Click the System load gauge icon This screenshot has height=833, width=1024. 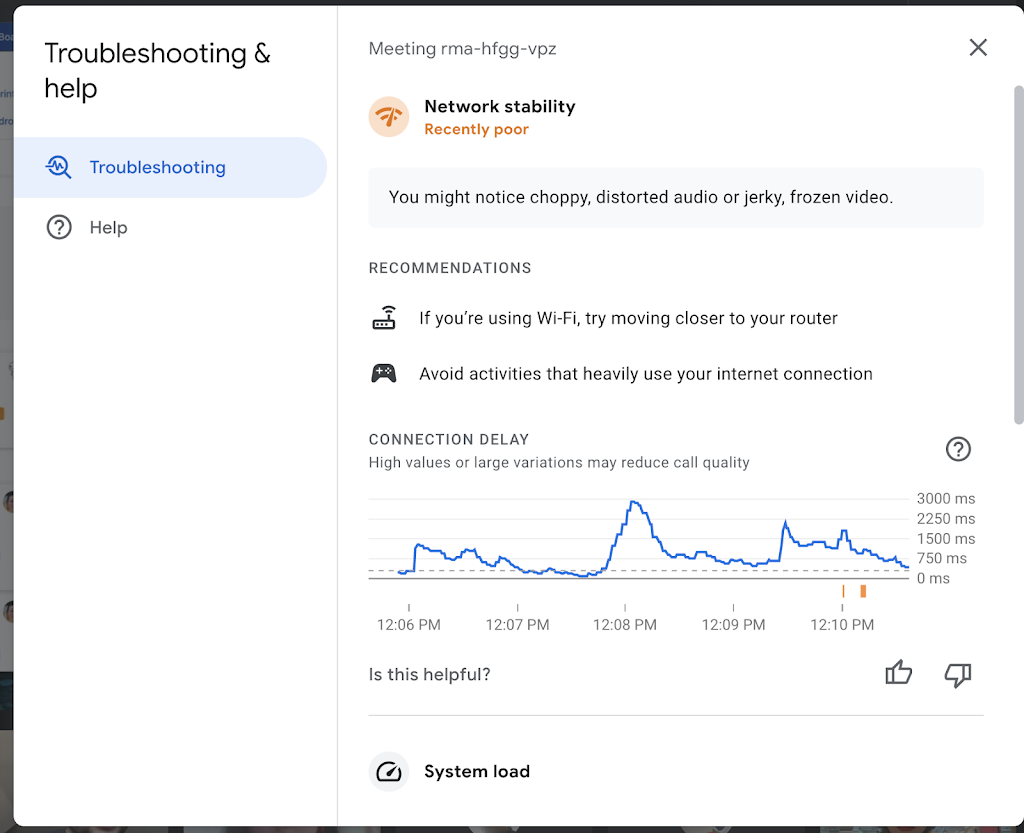389,772
